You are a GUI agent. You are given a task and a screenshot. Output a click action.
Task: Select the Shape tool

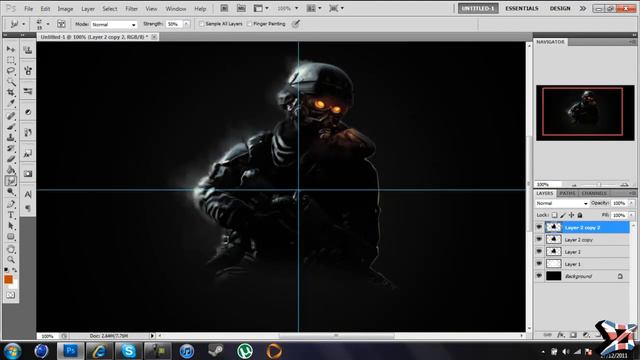(11, 237)
